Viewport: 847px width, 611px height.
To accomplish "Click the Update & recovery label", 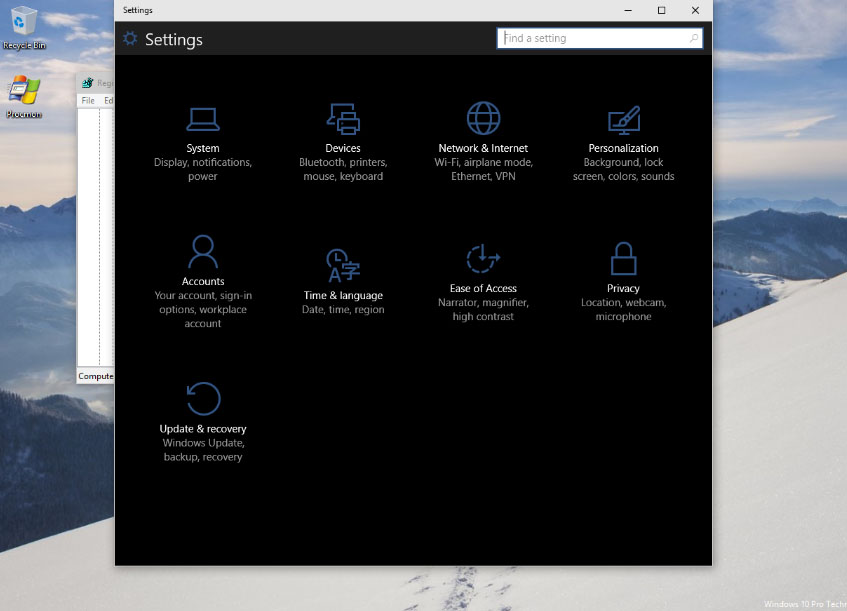I will [203, 429].
